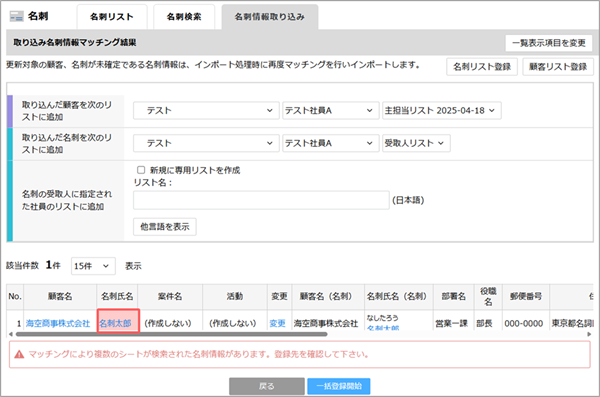600x397 pixels.
Task: Open business card list テスト社員A dropdown
Action: pos(331,143)
